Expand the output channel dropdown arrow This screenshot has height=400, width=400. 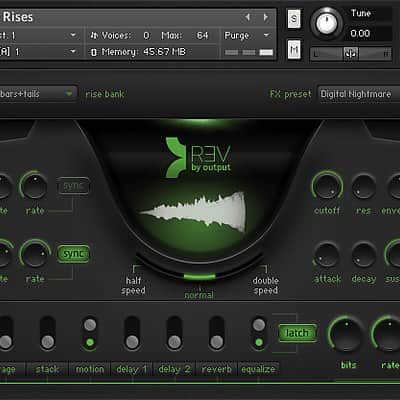(73, 35)
